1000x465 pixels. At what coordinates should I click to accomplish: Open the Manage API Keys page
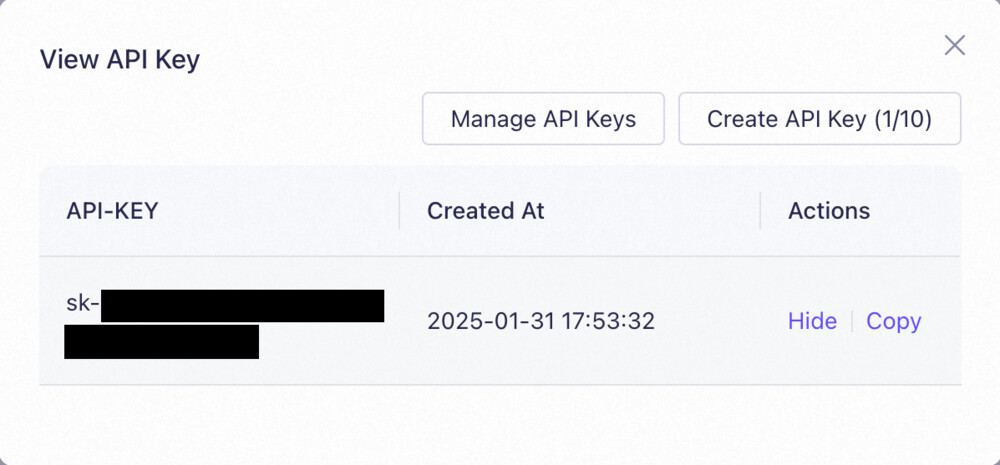543,119
